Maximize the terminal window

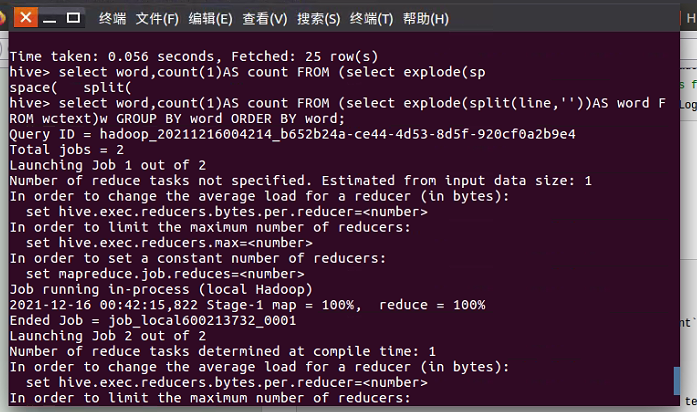(x=73, y=18)
